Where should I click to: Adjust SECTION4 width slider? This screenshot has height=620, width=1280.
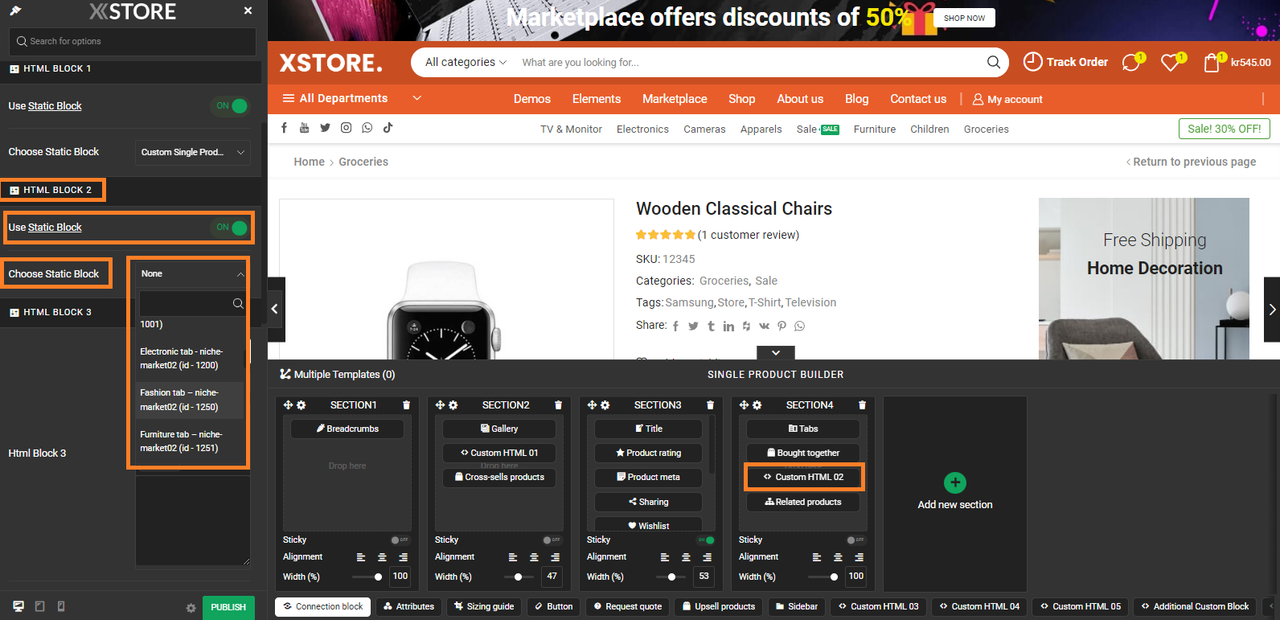[824, 576]
